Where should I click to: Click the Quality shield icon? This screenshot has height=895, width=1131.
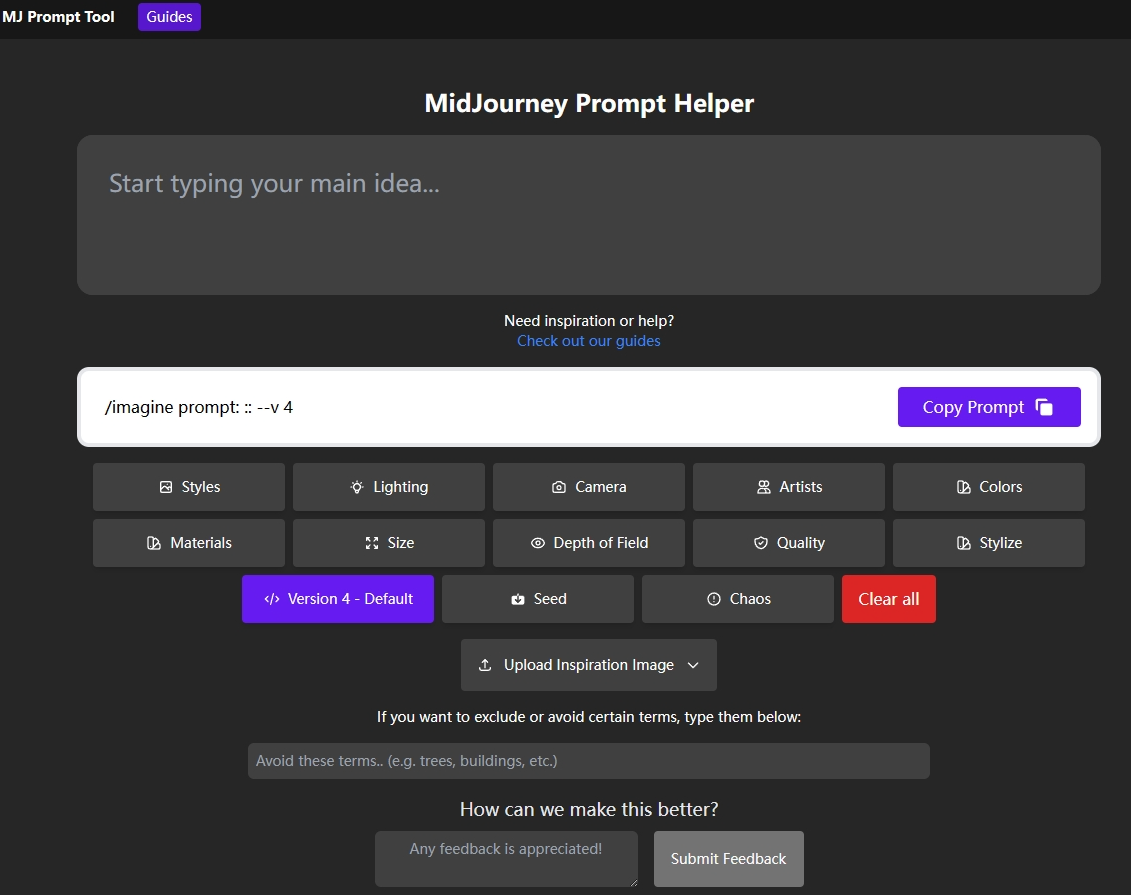[x=761, y=543]
